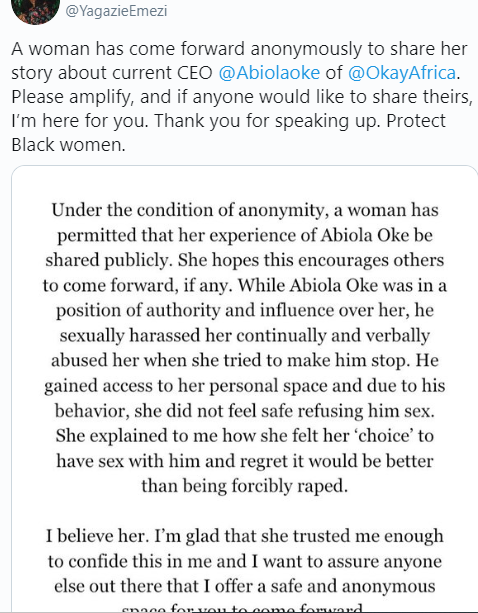478x613 pixels.
Task: Click the tweet line starting "A woman has come forward"
Action: pos(239,49)
